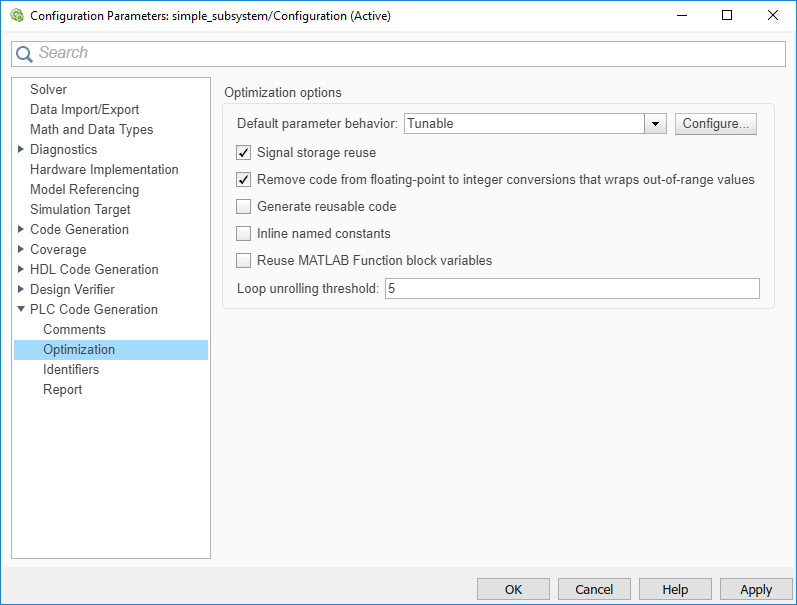Image resolution: width=797 pixels, height=605 pixels.
Task: Select Solver in the category tree
Action: [48, 89]
